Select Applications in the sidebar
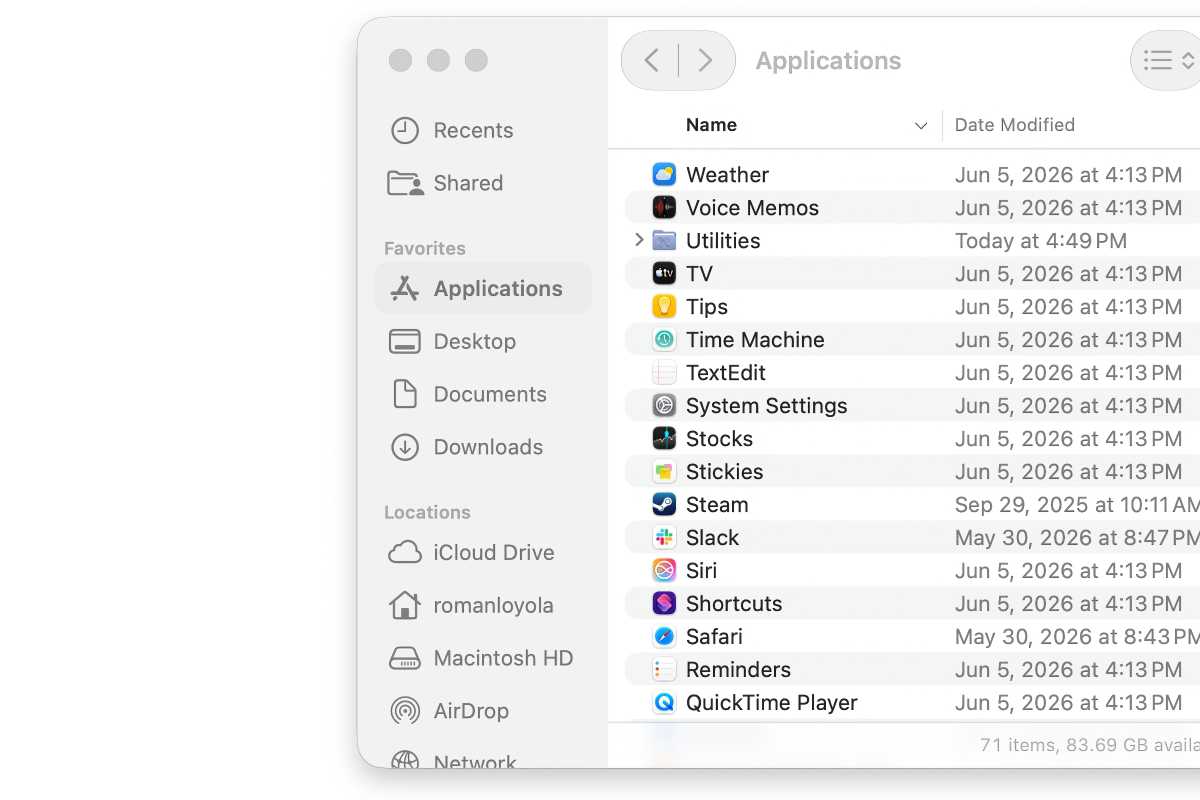1200x800 pixels. coord(483,289)
